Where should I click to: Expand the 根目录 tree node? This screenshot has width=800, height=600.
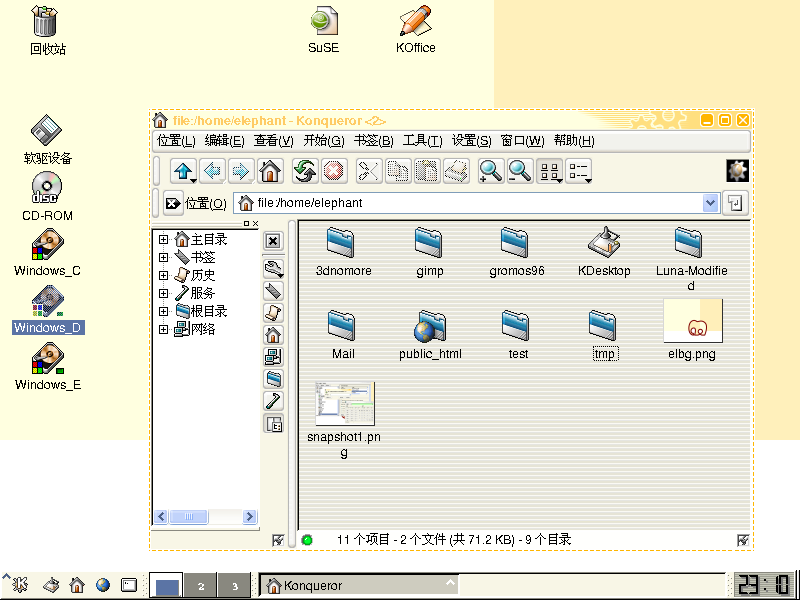[x=163, y=311]
